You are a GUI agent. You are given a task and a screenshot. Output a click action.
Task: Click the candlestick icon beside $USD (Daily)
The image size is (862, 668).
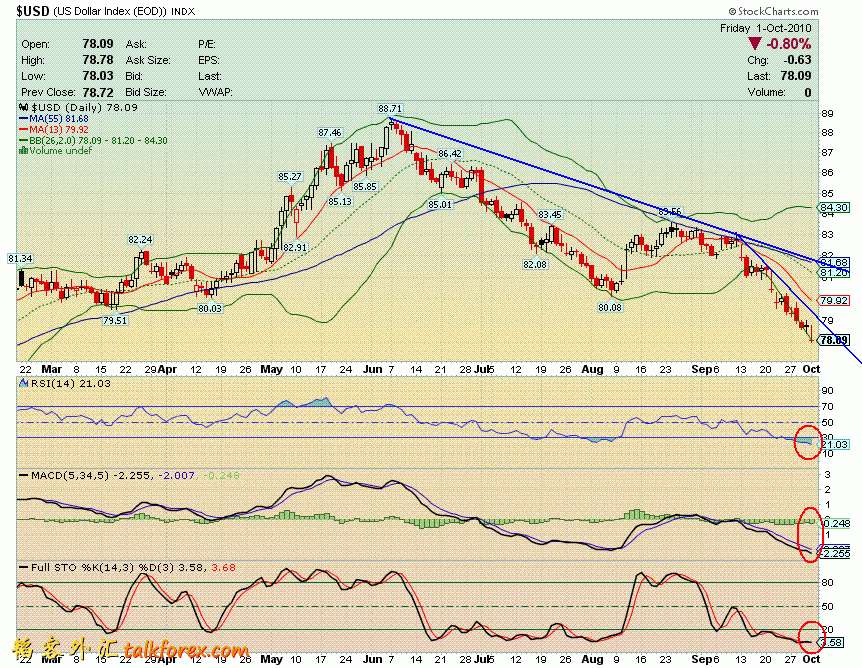click(24, 108)
